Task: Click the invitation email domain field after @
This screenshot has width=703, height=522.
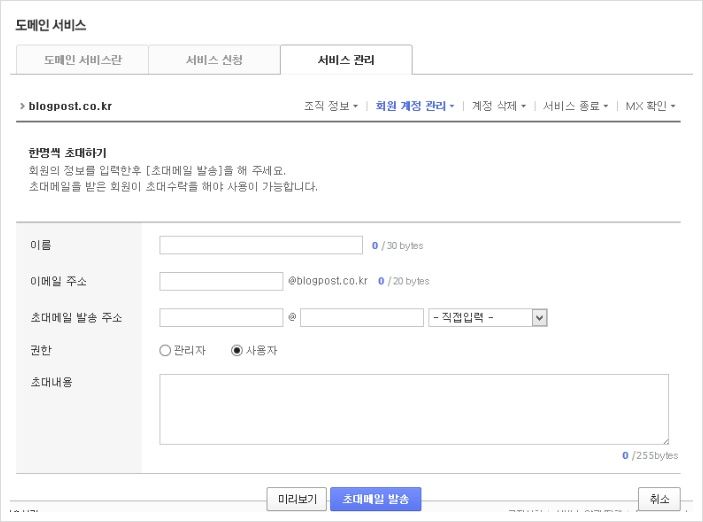Action: [x=362, y=318]
